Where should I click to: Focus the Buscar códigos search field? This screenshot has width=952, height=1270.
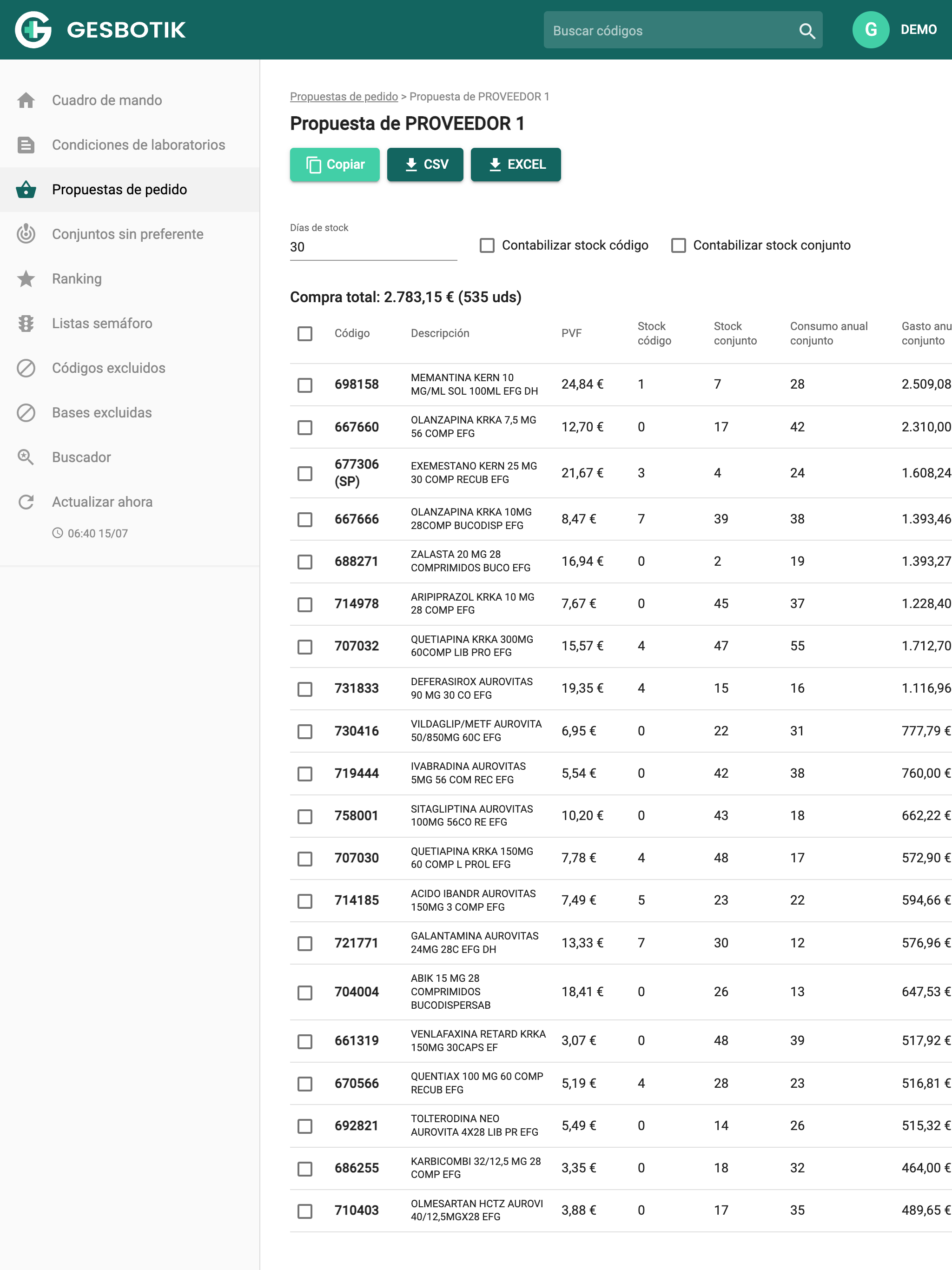[683, 30]
